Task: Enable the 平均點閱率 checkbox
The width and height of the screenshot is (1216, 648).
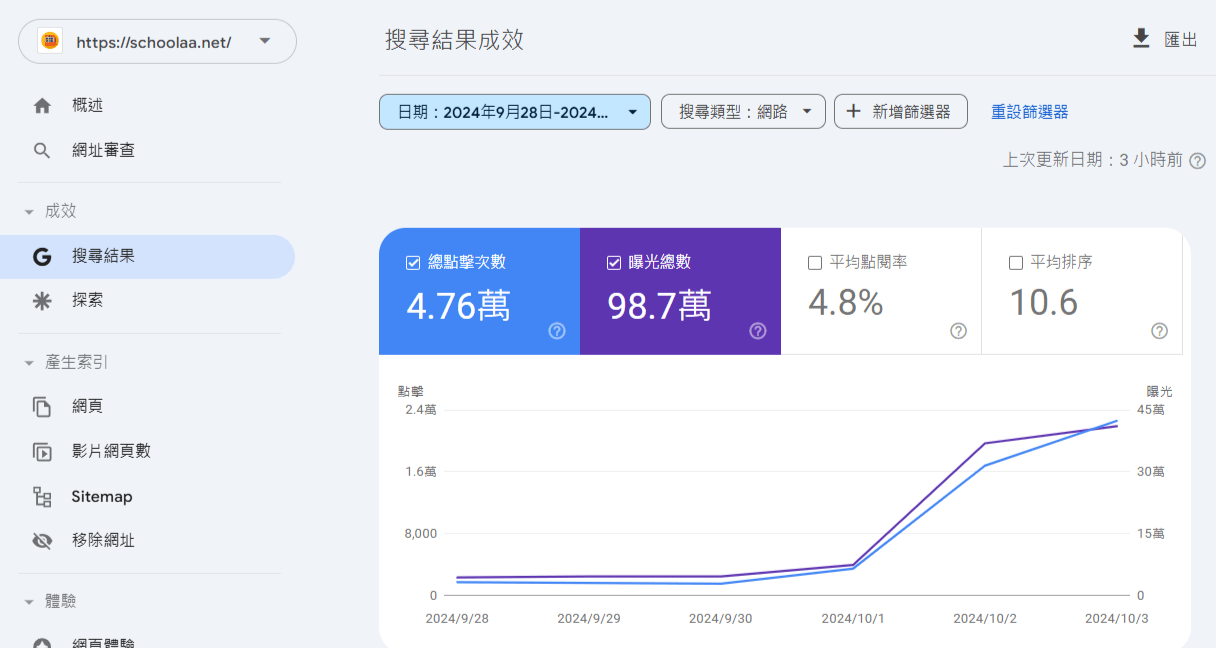Action: click(815, 263)
